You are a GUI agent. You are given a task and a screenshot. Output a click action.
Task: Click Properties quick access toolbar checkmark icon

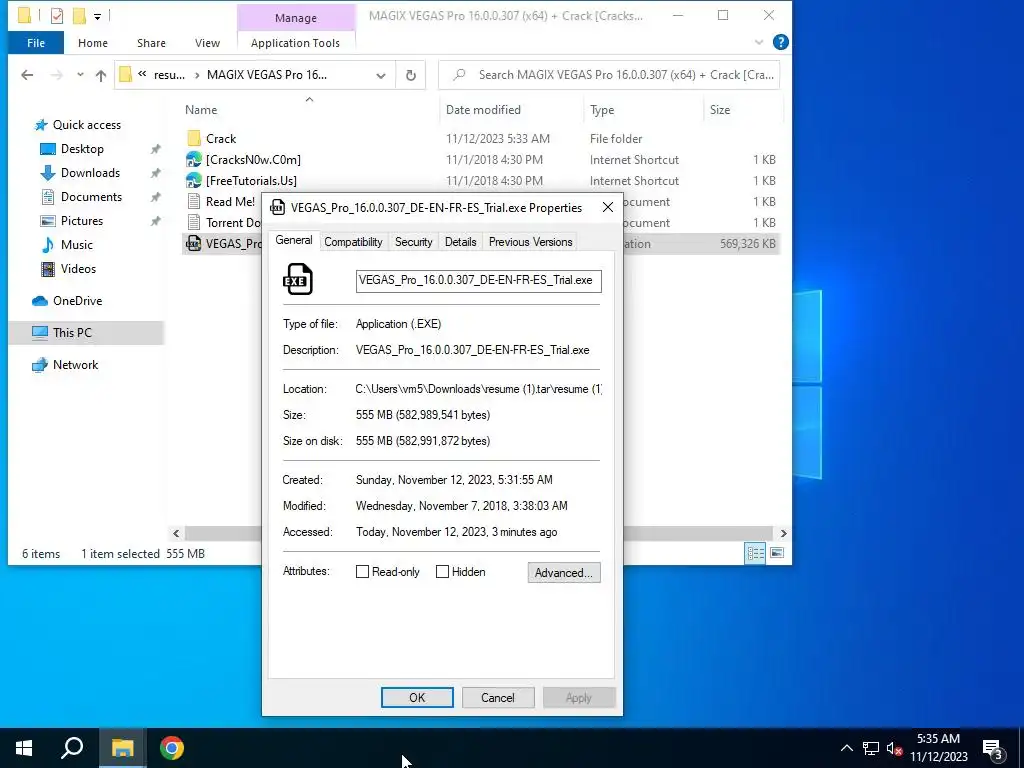click(x=57, y=16)
